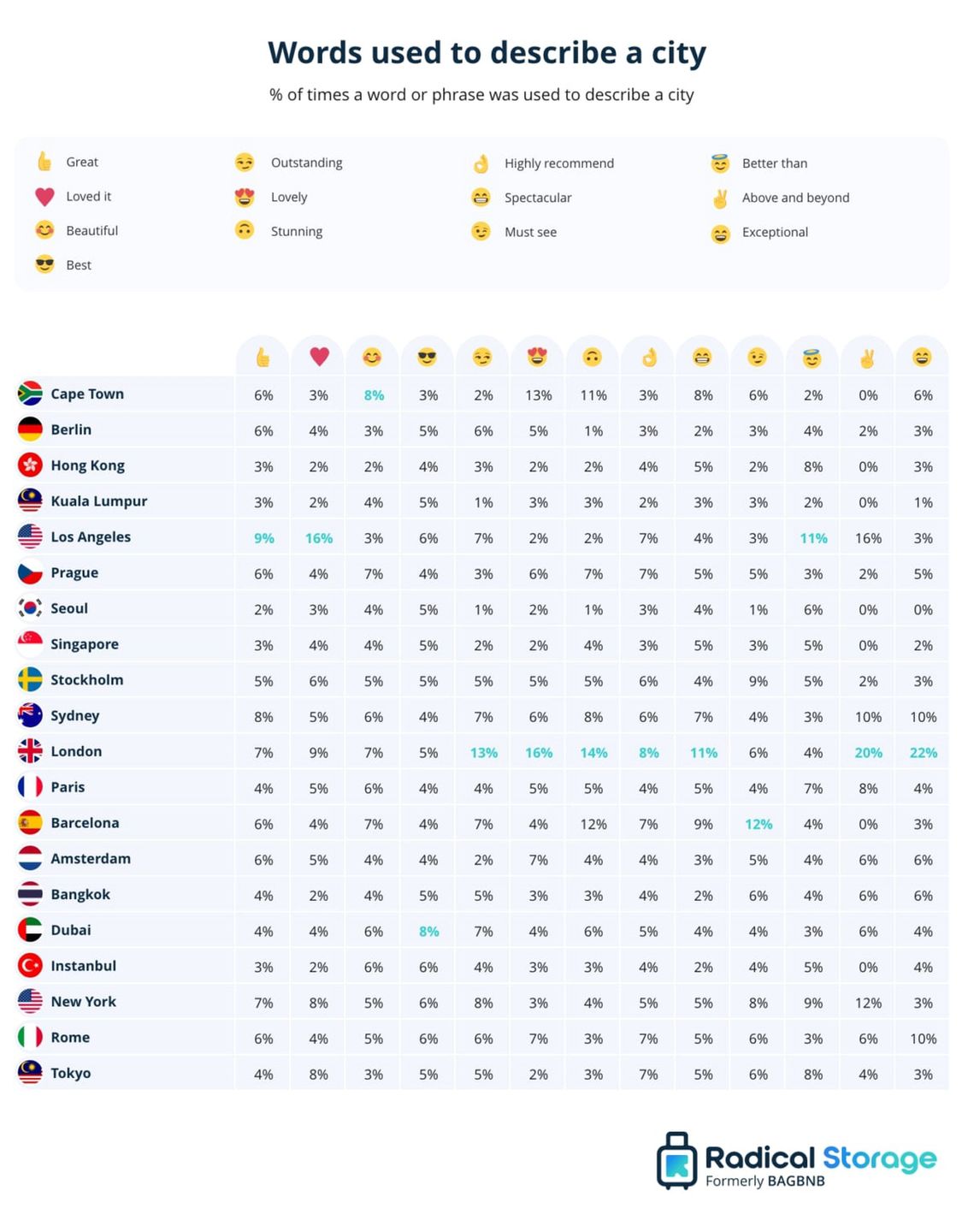962x1232 pixels.
Task: Click the German flag next to Berlin
Action: click(30, 429)
